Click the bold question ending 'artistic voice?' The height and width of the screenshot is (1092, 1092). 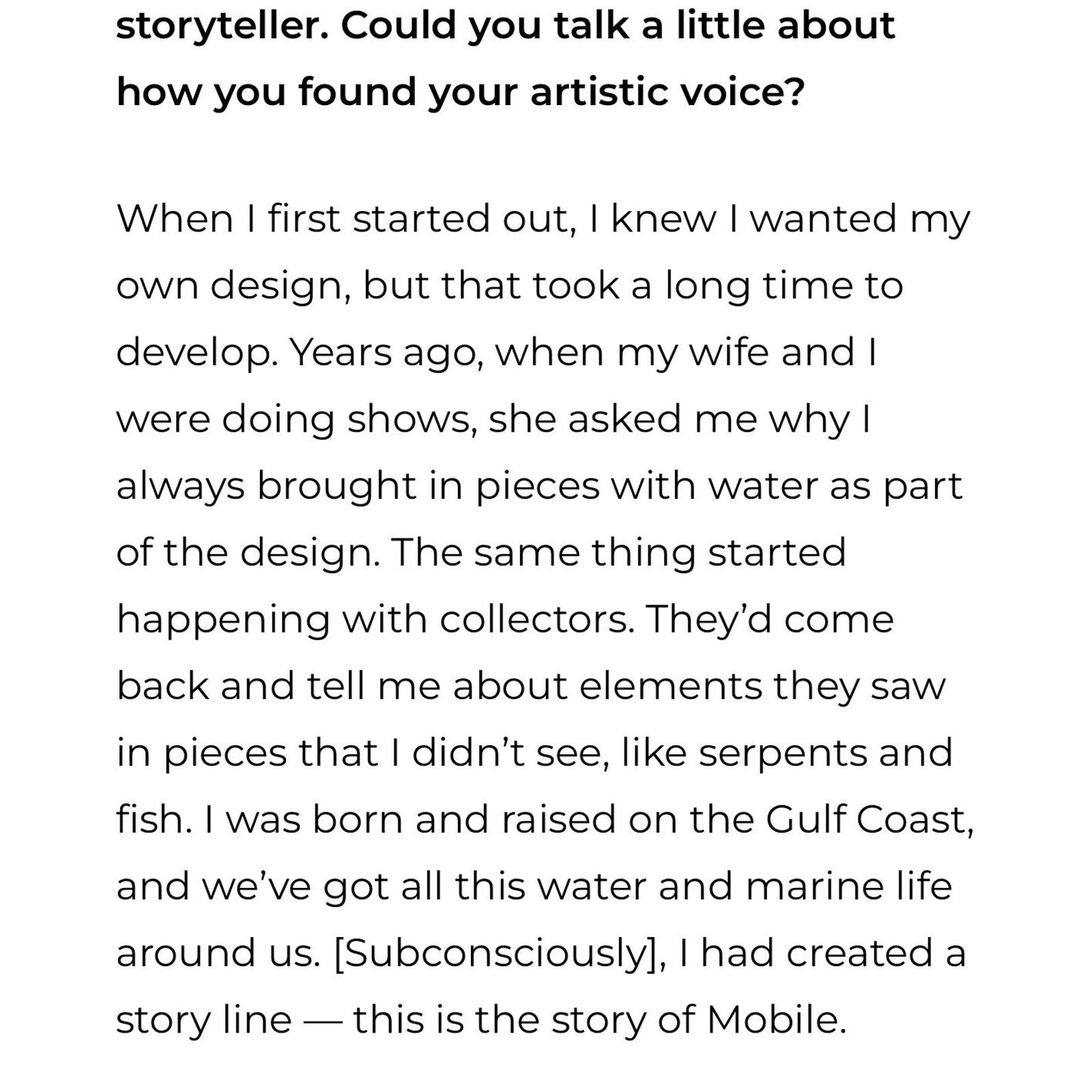(506, 59)
